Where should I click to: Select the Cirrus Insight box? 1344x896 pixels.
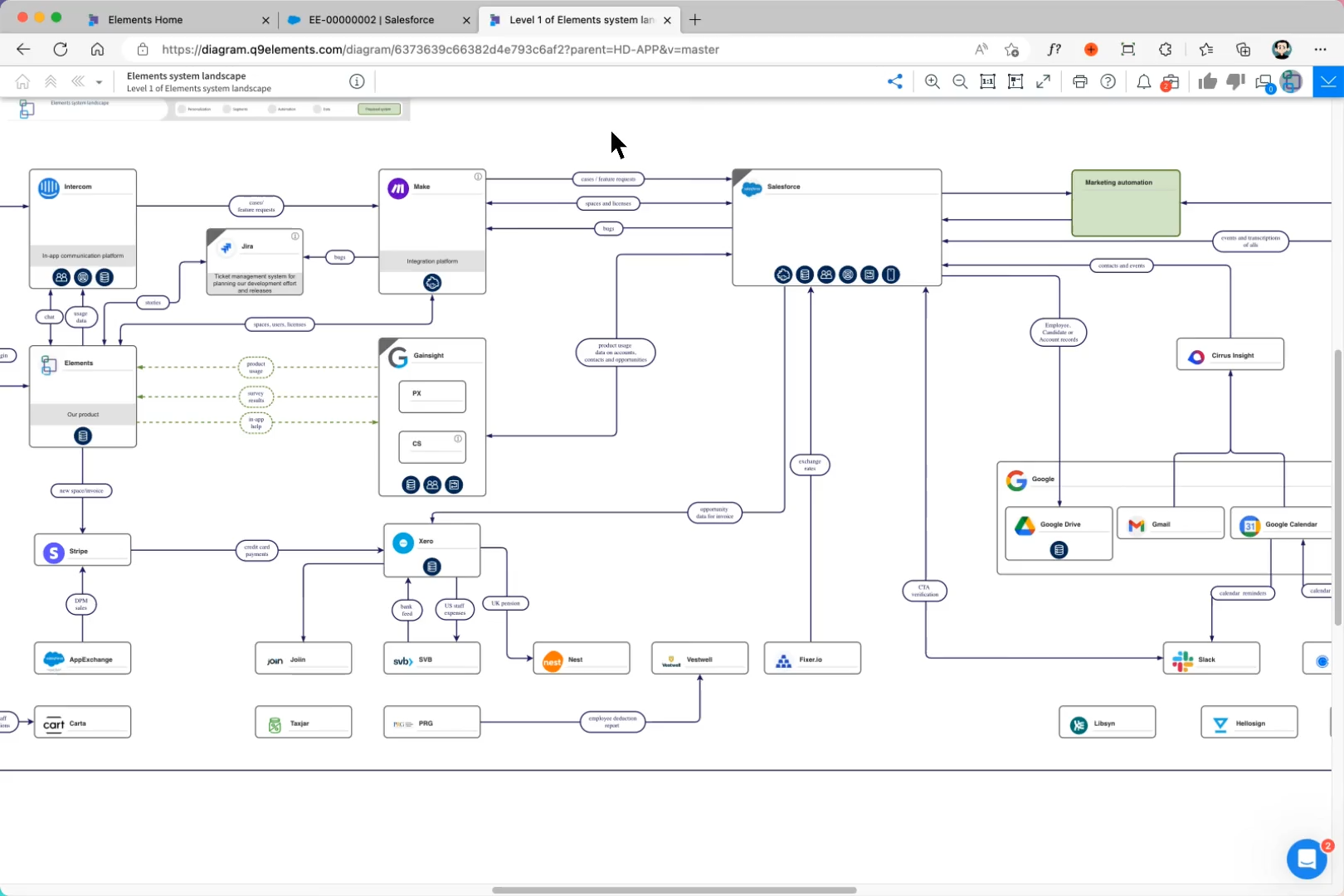(1230, 354)
